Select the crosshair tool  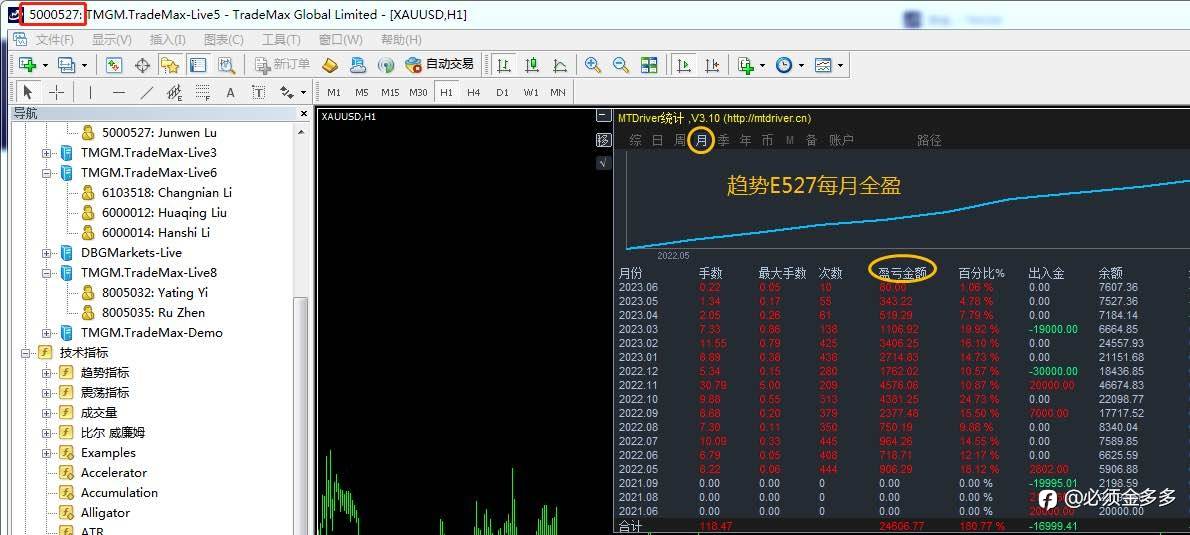click(57, 92)
